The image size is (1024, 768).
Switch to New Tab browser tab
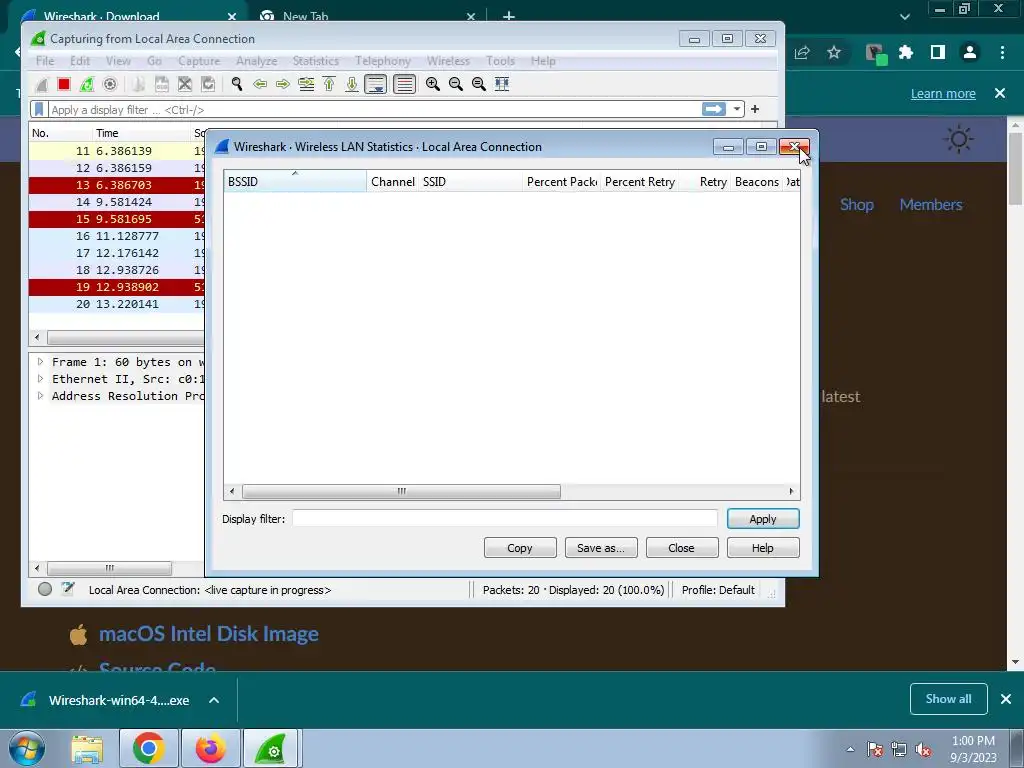pos(366,16)
